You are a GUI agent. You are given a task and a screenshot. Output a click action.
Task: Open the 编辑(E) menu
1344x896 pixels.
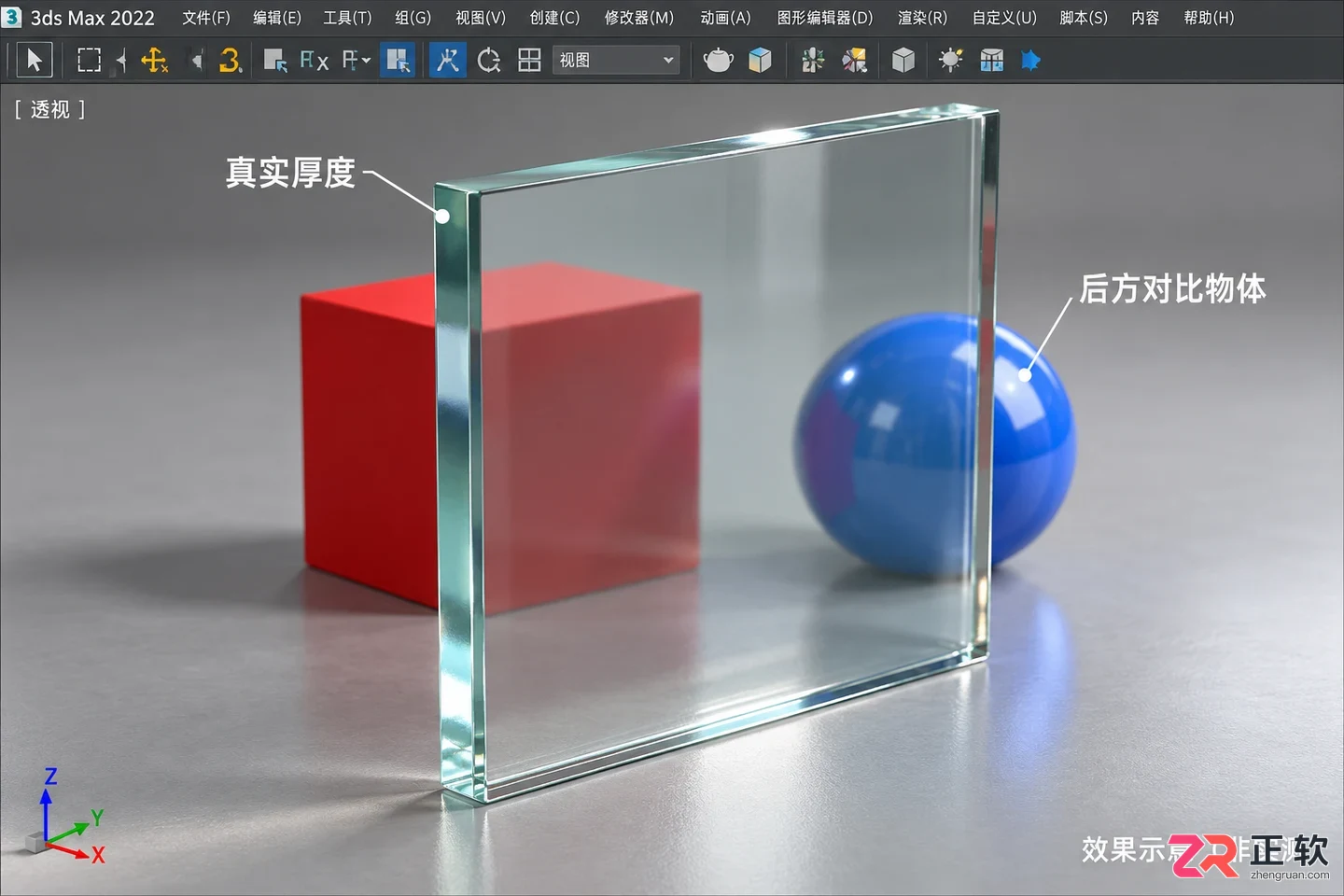pyautogui.click(x=277, y=18)
